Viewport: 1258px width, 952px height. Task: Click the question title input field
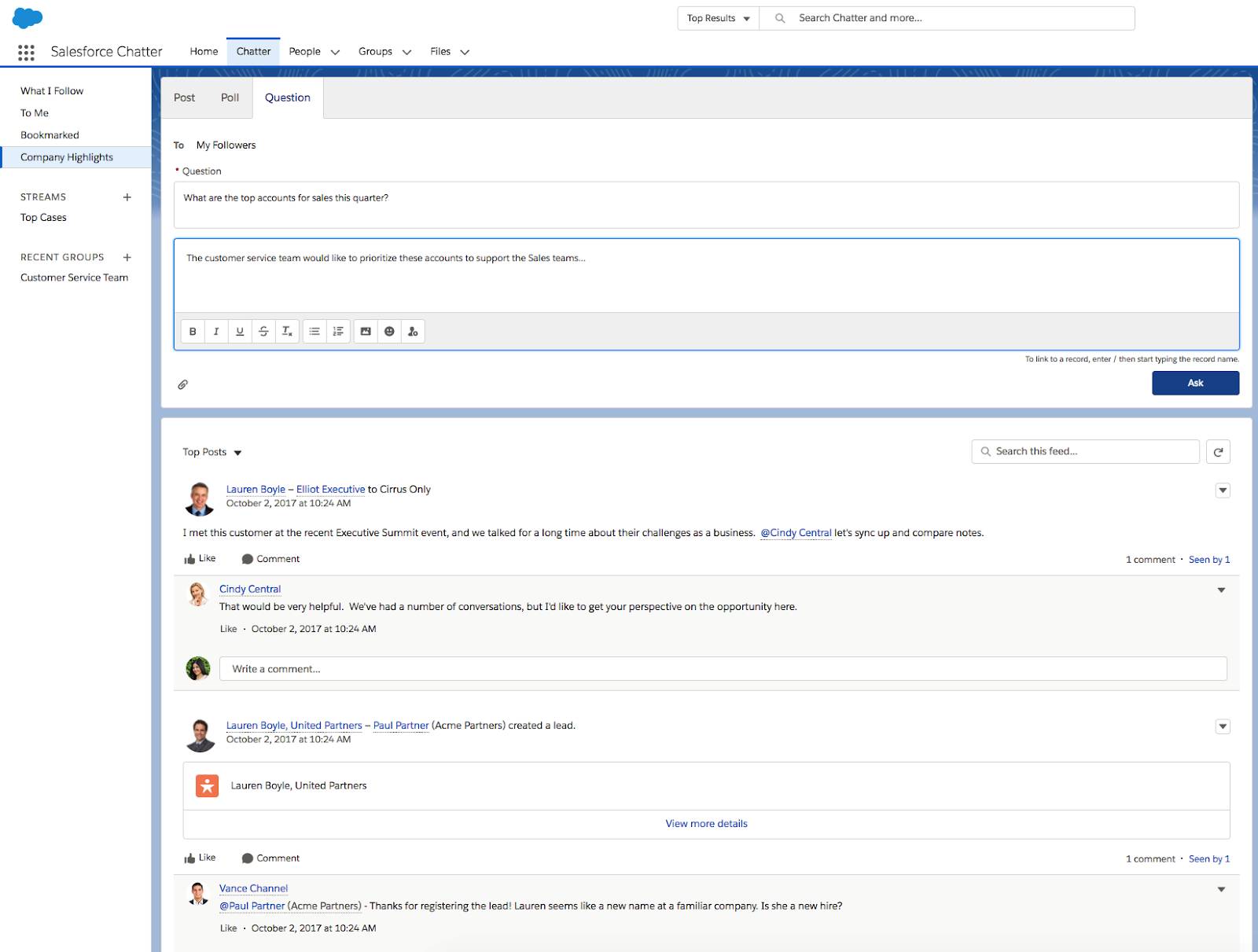click(x=706, y=205)
